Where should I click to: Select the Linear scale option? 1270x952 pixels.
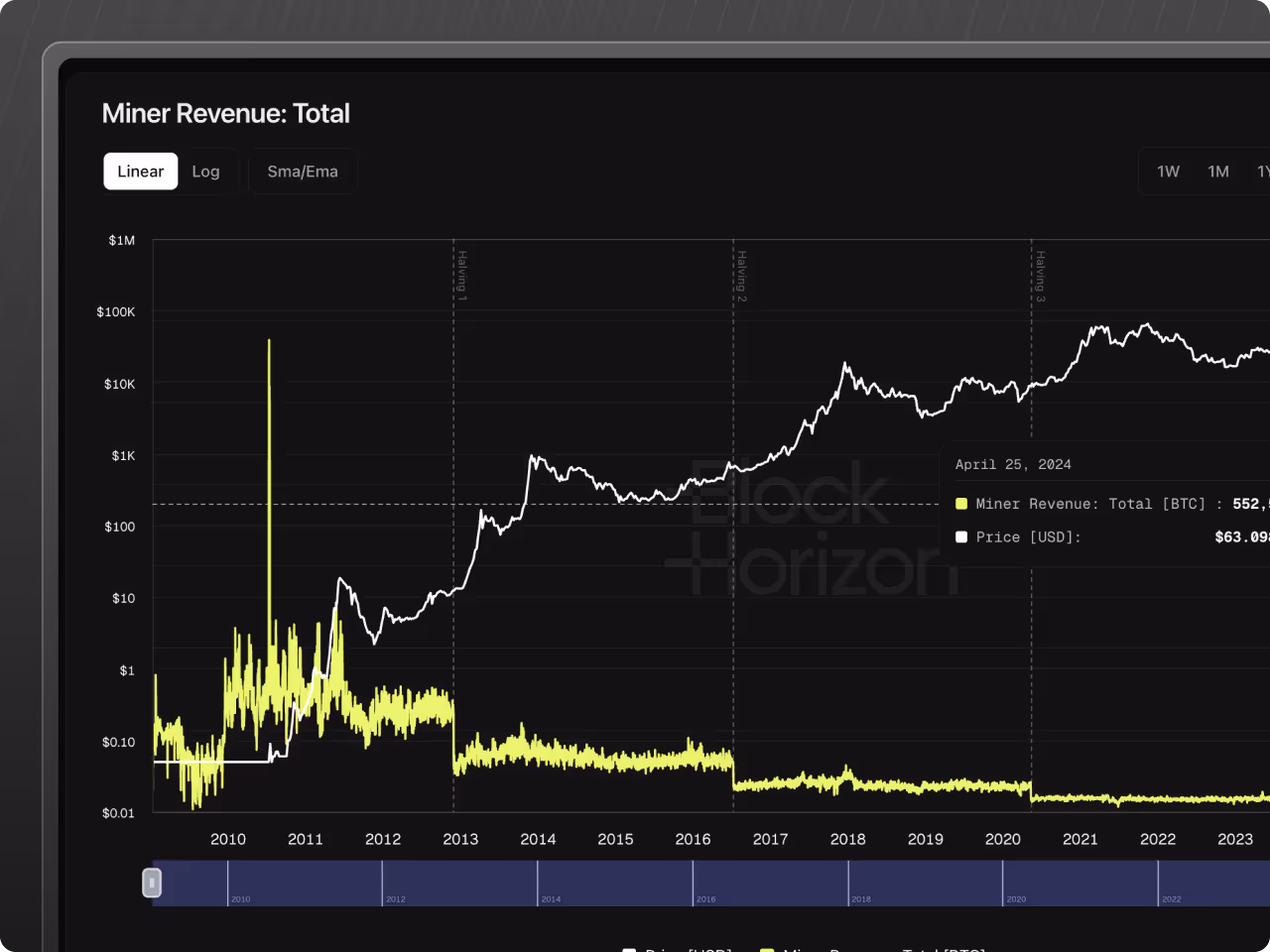(x=141, y=172)
